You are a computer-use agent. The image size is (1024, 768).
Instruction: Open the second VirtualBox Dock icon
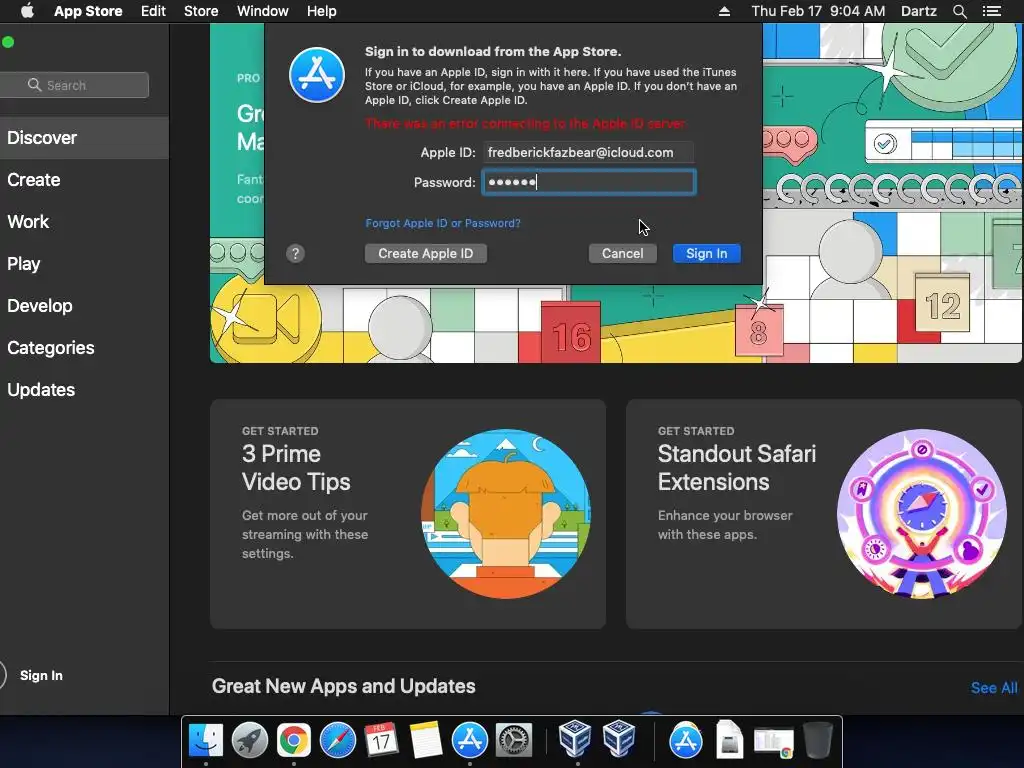pos(619,739)
